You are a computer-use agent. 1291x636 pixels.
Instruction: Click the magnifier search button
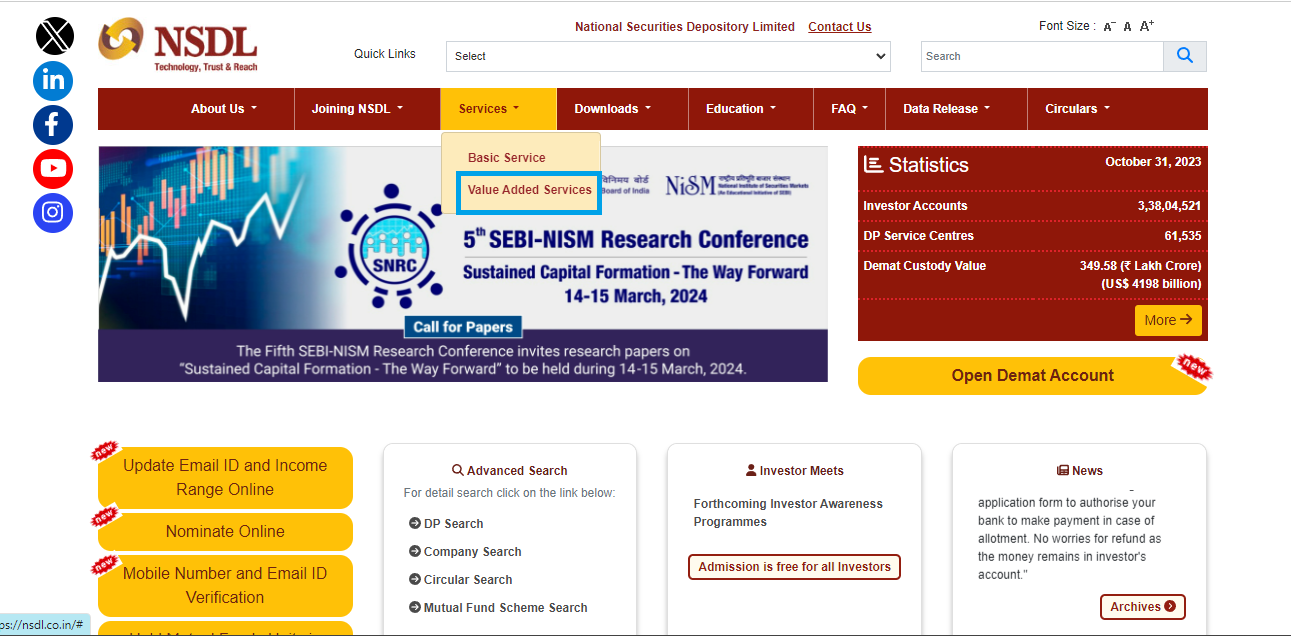tap(1185, 56)
